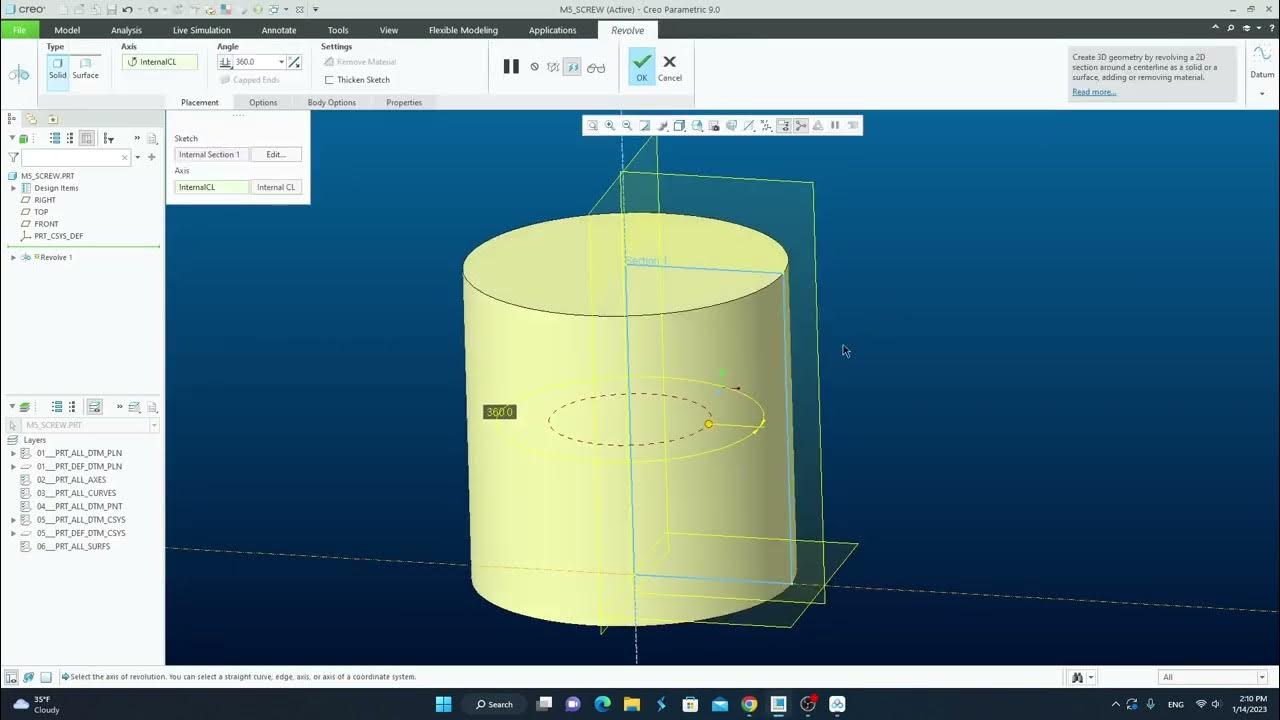Open the angle value 360.0 dropdown
The image size is (1280, 720).
click(281, 62)
